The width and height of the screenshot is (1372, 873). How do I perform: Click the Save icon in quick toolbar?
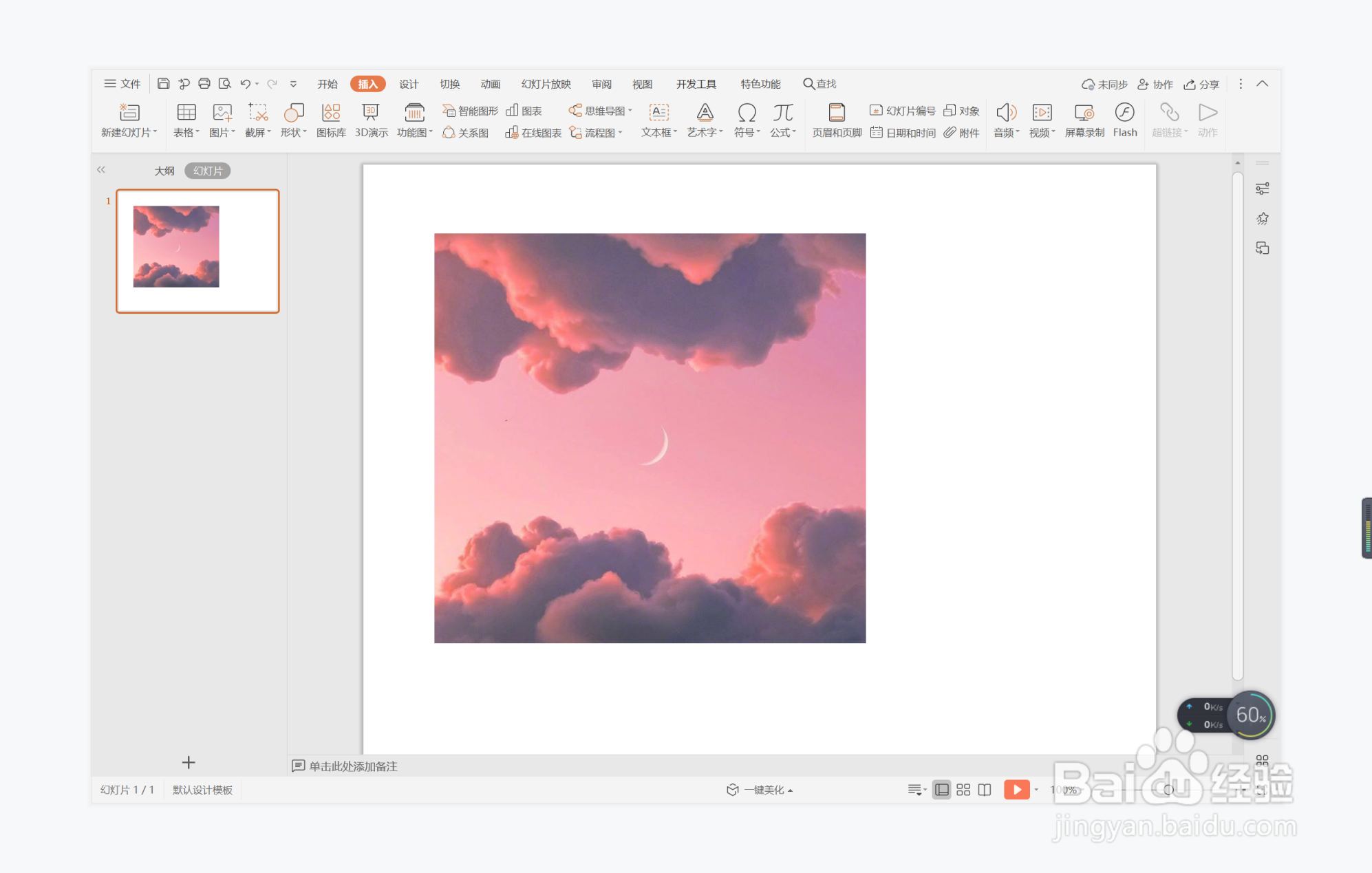coord(163,84)
